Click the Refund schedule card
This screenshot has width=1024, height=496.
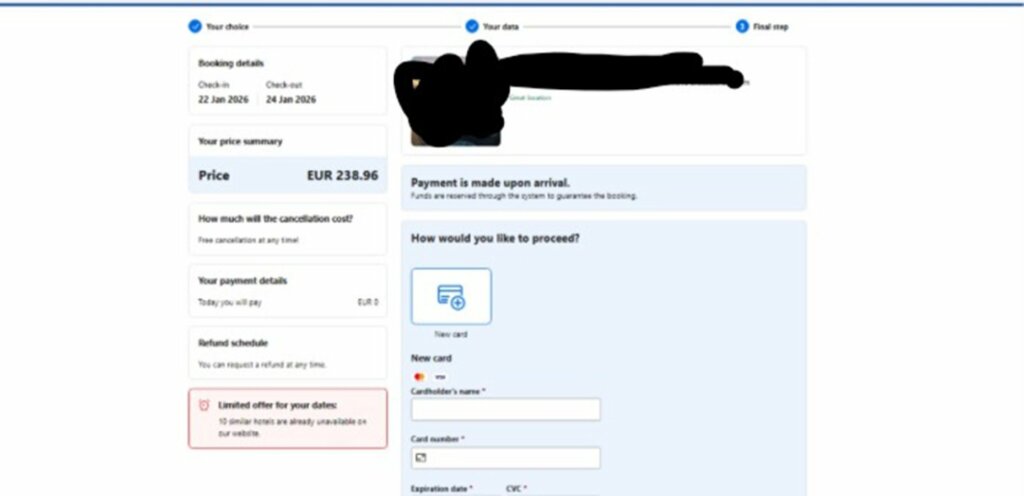287,352
